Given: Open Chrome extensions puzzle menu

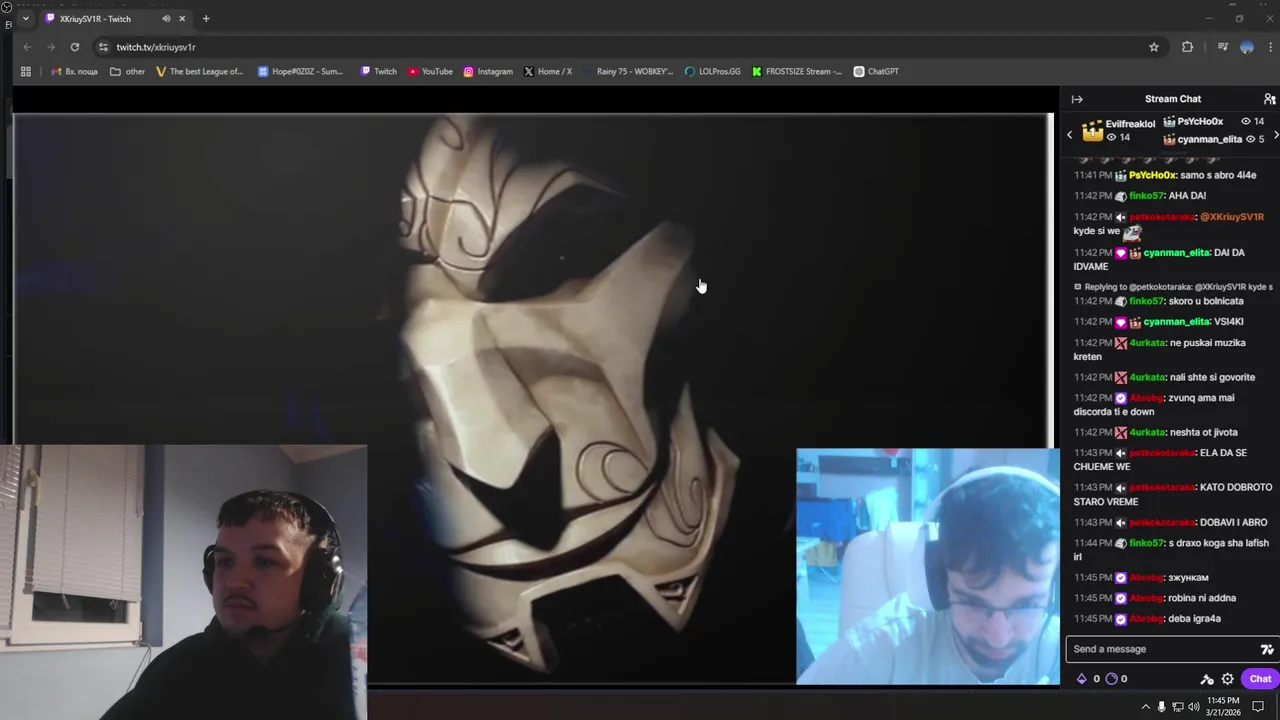Looking at the screenshot, I should tap(1187, 47).
